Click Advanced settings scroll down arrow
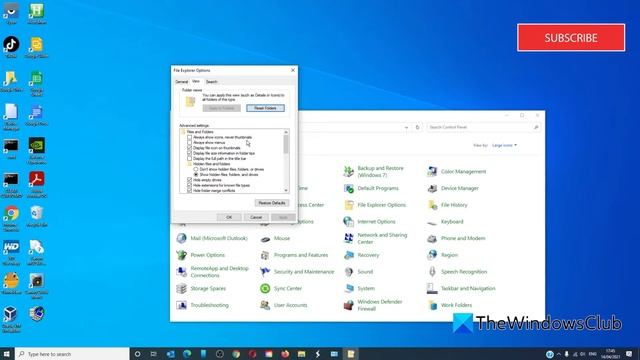 (x=286, y=191)
